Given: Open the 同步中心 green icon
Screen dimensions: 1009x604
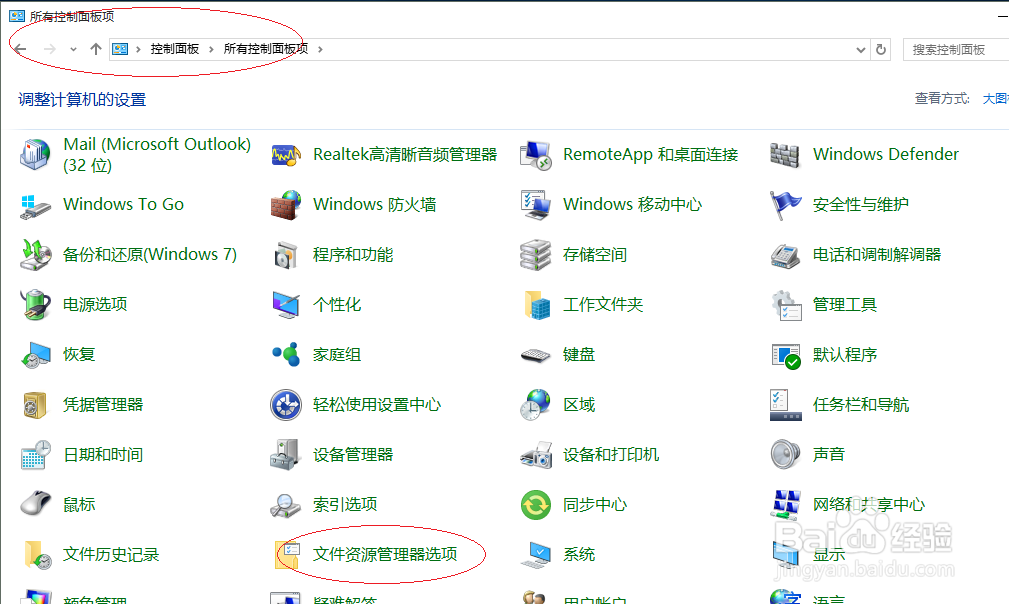Looking at the screenshot, I should pyautogui.click(x=535, y=505).
